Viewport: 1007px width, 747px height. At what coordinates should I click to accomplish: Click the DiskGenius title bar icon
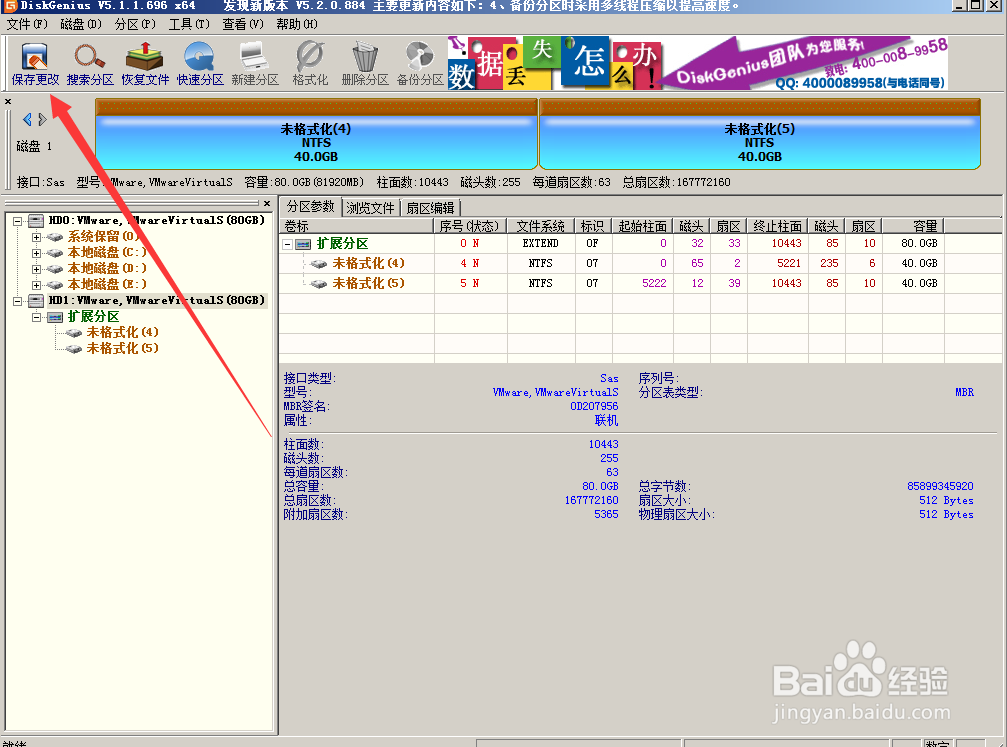tap(9, 5)
